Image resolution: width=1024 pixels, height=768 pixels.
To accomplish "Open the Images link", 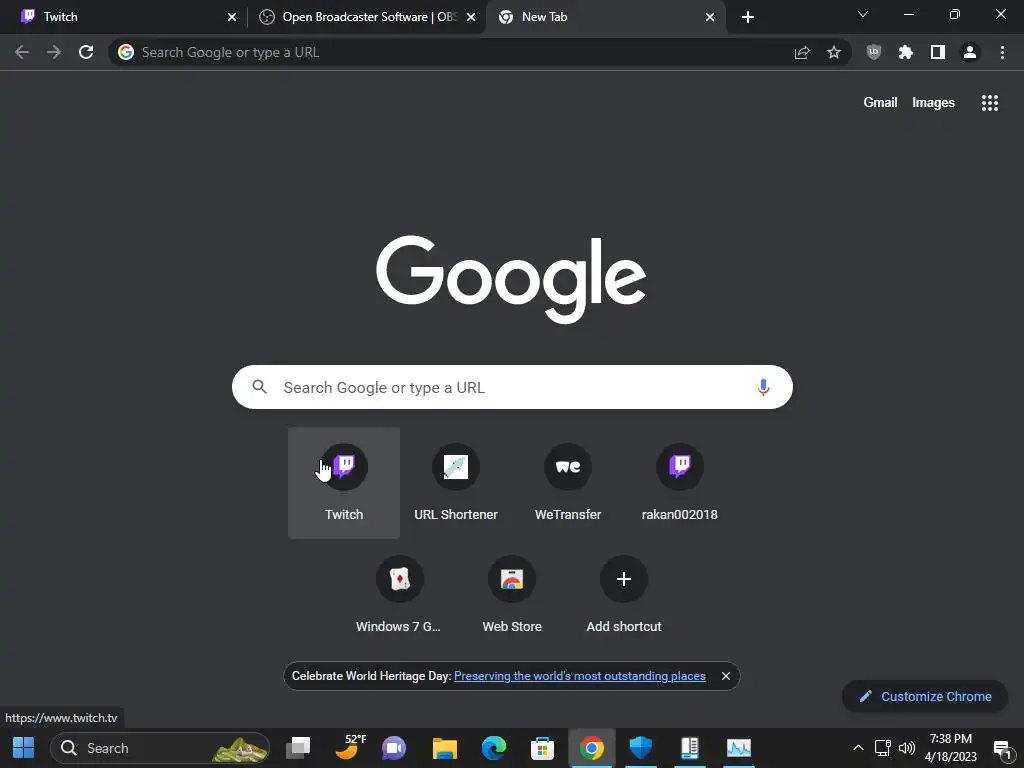I will tap(933, 103).
